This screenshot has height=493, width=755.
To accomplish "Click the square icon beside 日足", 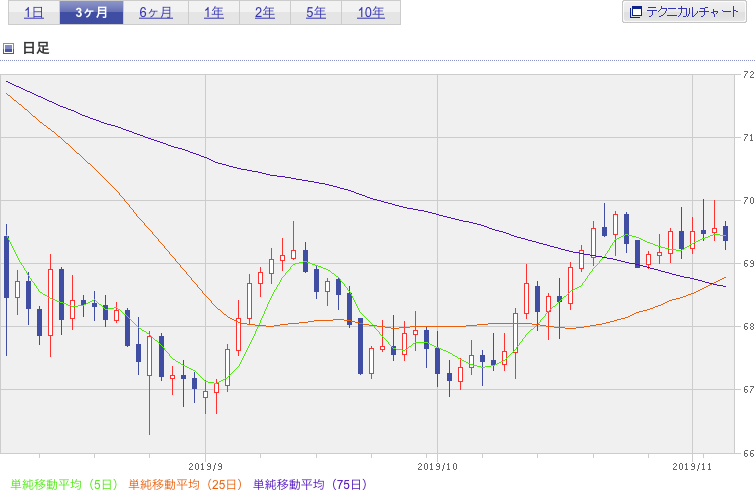I will pyautogui.click(x=8, y=48).
